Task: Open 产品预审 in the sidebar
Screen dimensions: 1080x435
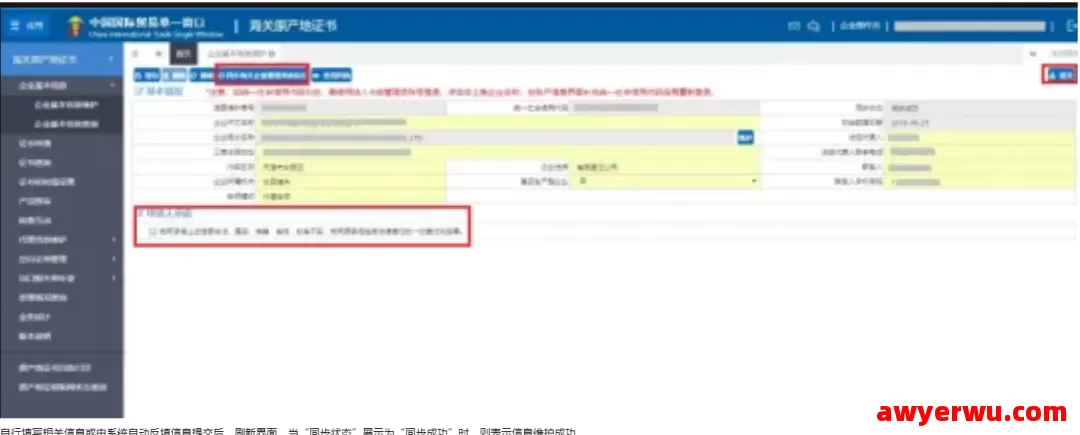Action: 34,201
